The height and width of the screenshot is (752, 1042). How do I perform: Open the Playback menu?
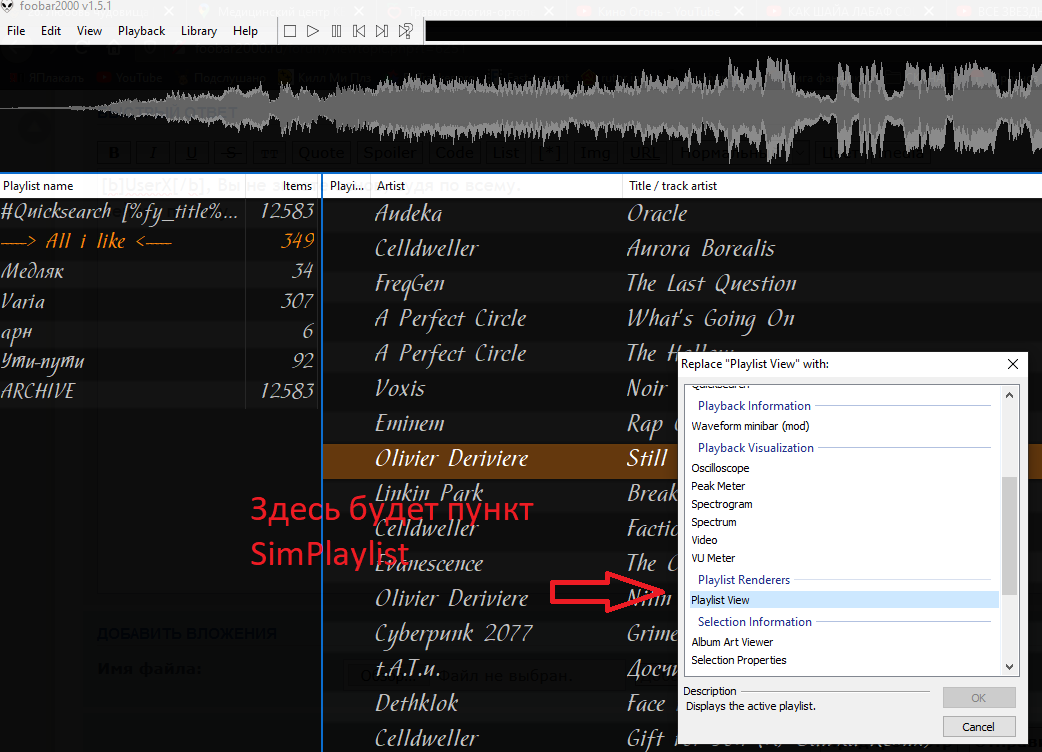[x=141, y=31]
